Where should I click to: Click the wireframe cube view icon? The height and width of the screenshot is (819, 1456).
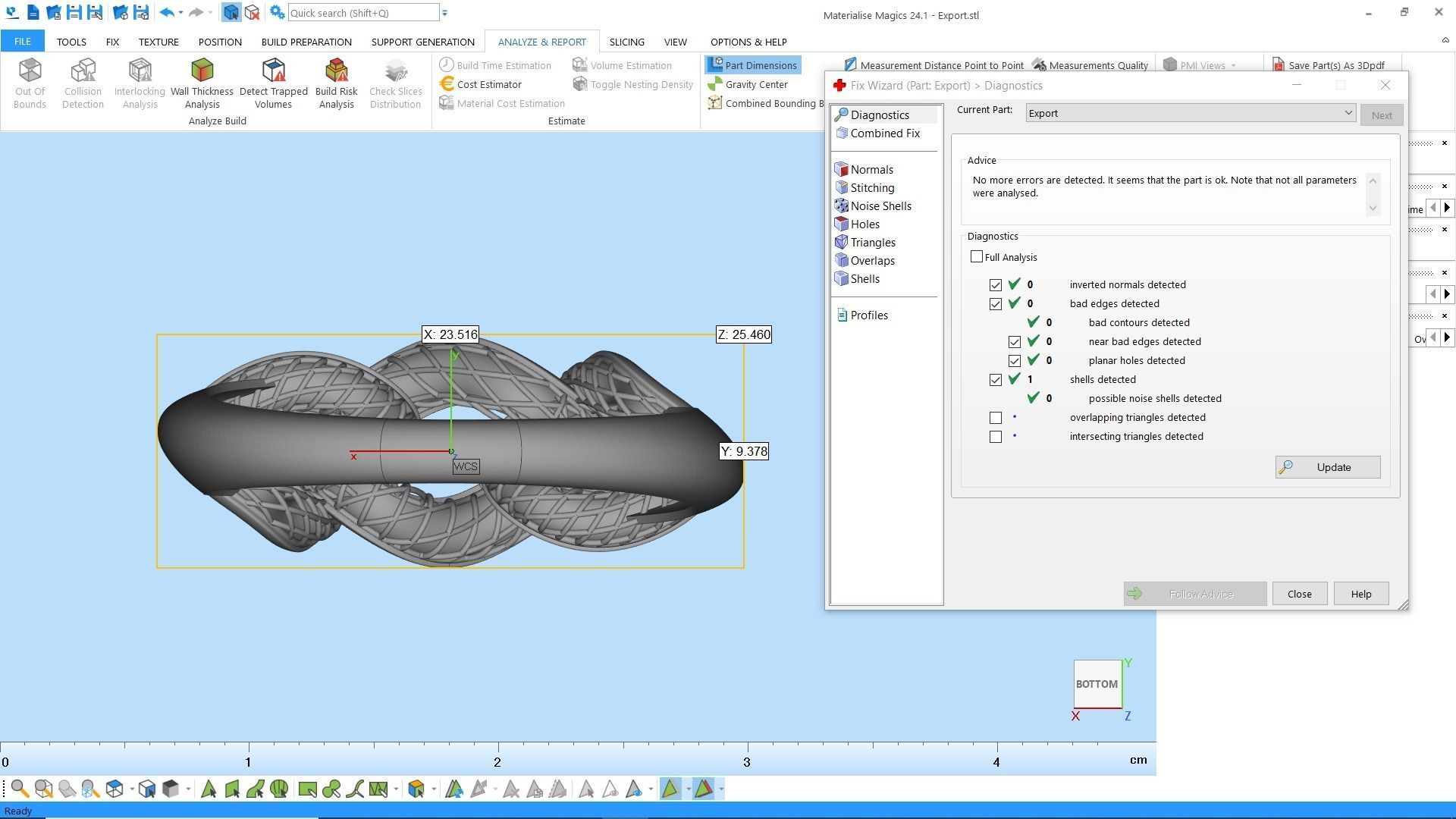[115, 789]
